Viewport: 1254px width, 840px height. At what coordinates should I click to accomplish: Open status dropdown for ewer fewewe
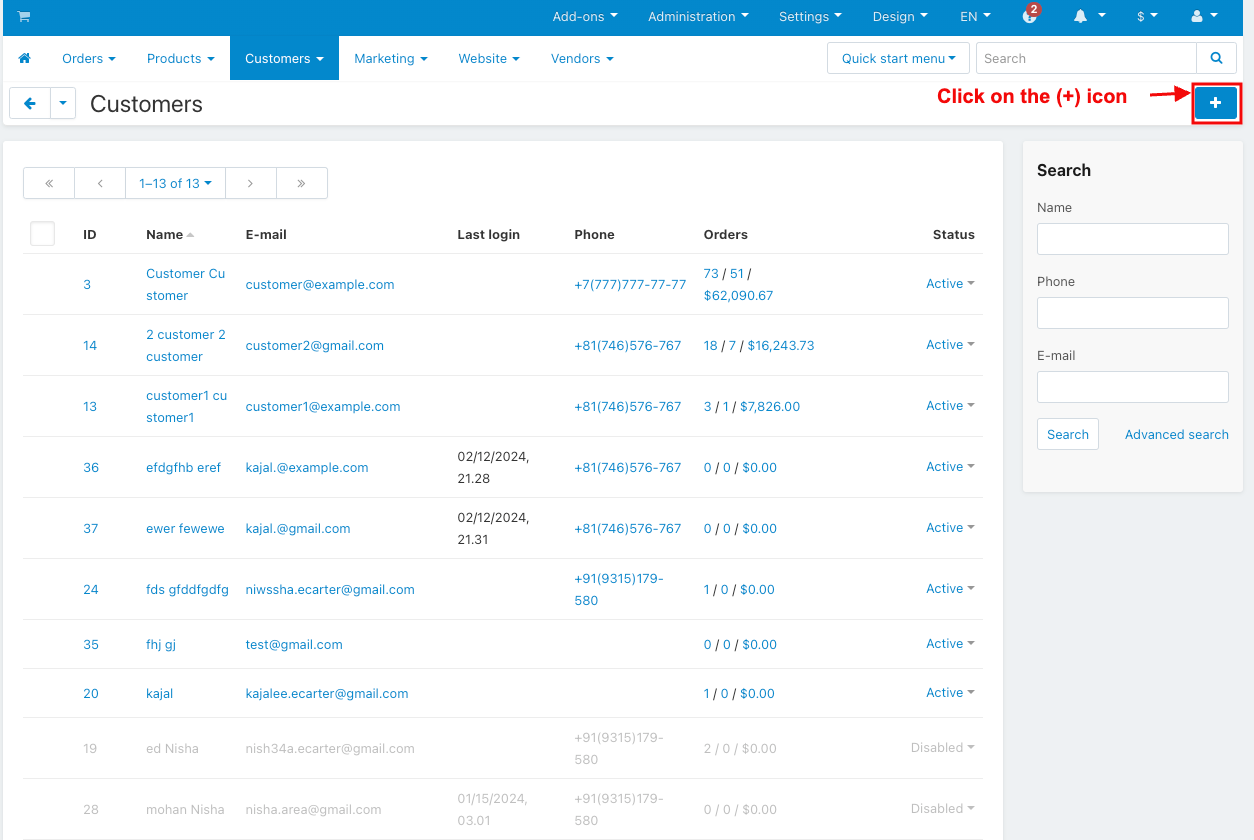pos(950,528)
